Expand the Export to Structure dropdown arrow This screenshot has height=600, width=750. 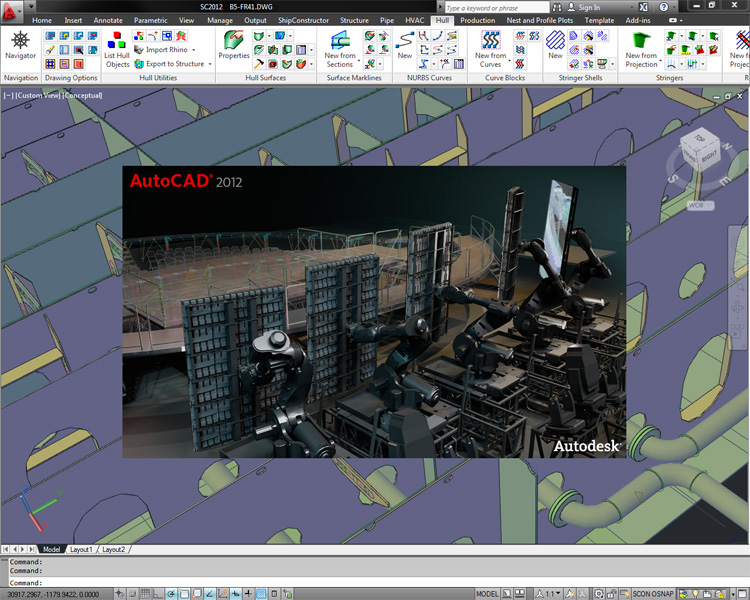210,64
